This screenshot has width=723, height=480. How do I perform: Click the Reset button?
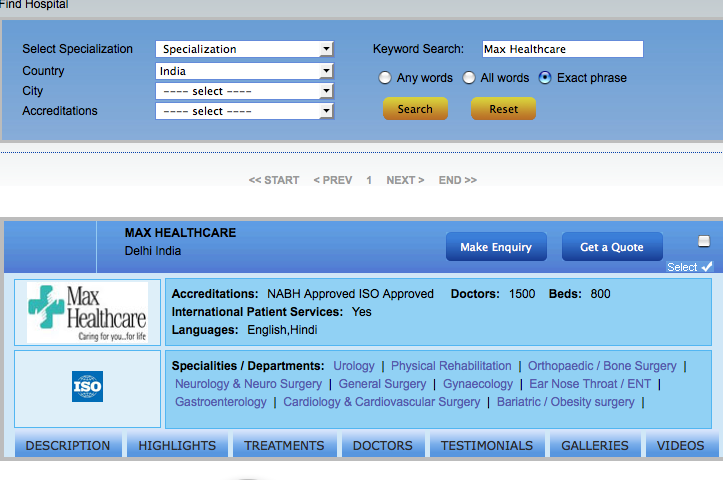click(x=504, y=109)
